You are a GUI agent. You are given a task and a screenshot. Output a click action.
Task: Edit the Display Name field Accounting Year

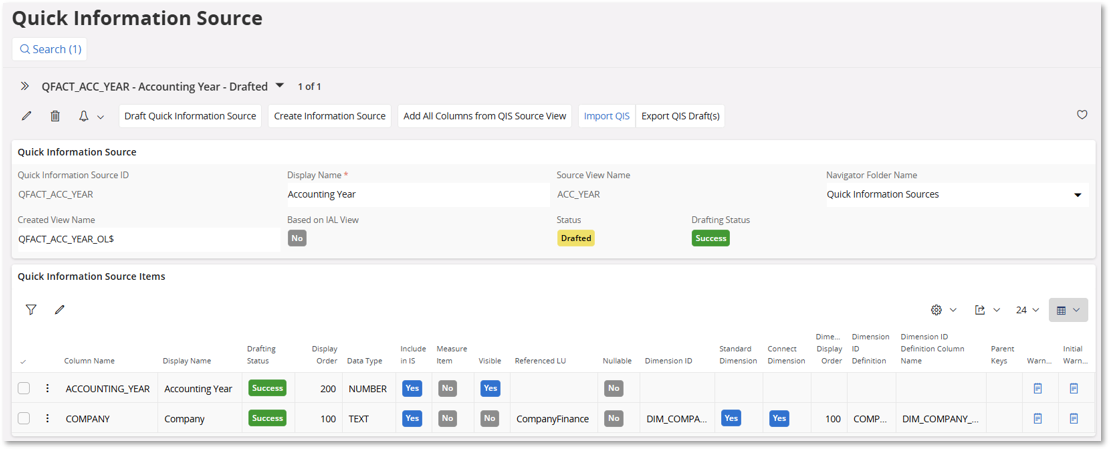tap(416, 194)
